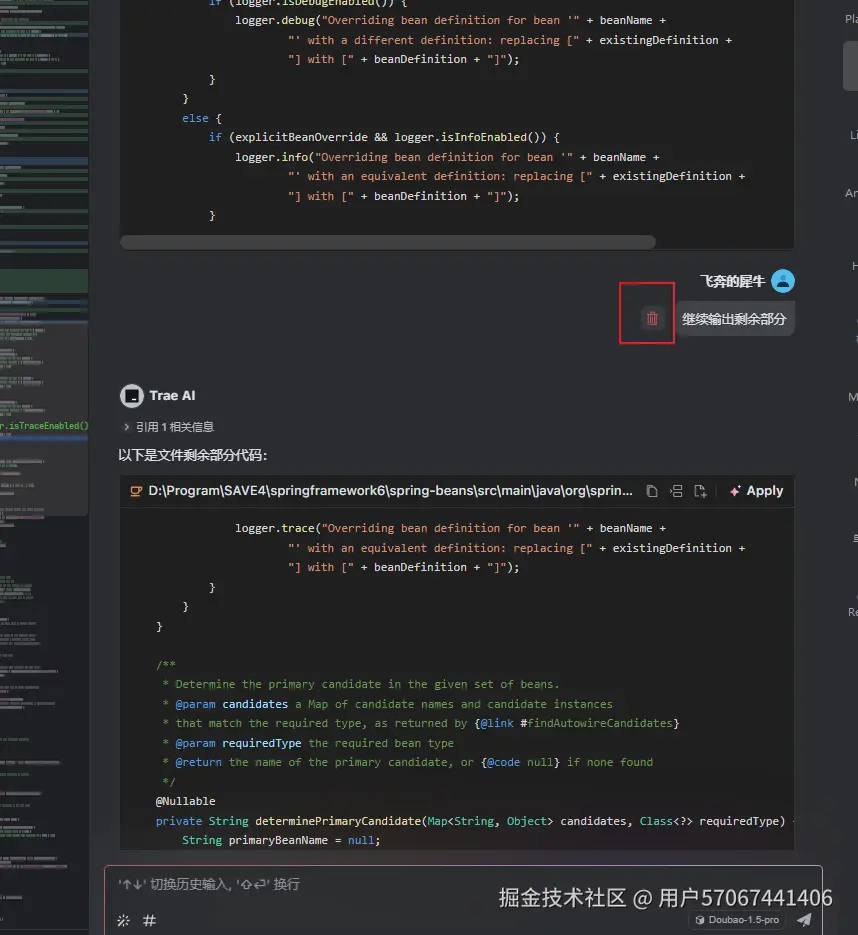858x935 pixels.
Task: Insert code at cursor via code block icon
Action: [676, 491]
